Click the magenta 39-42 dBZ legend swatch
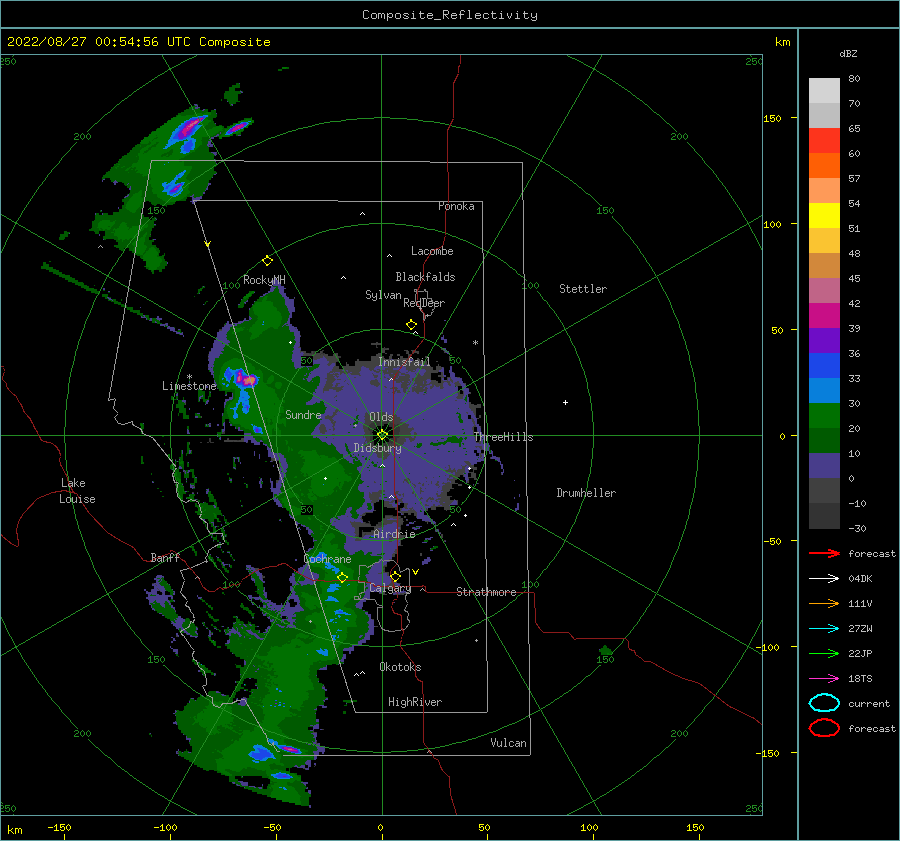900x841 pixels. [x=824, y=316]
